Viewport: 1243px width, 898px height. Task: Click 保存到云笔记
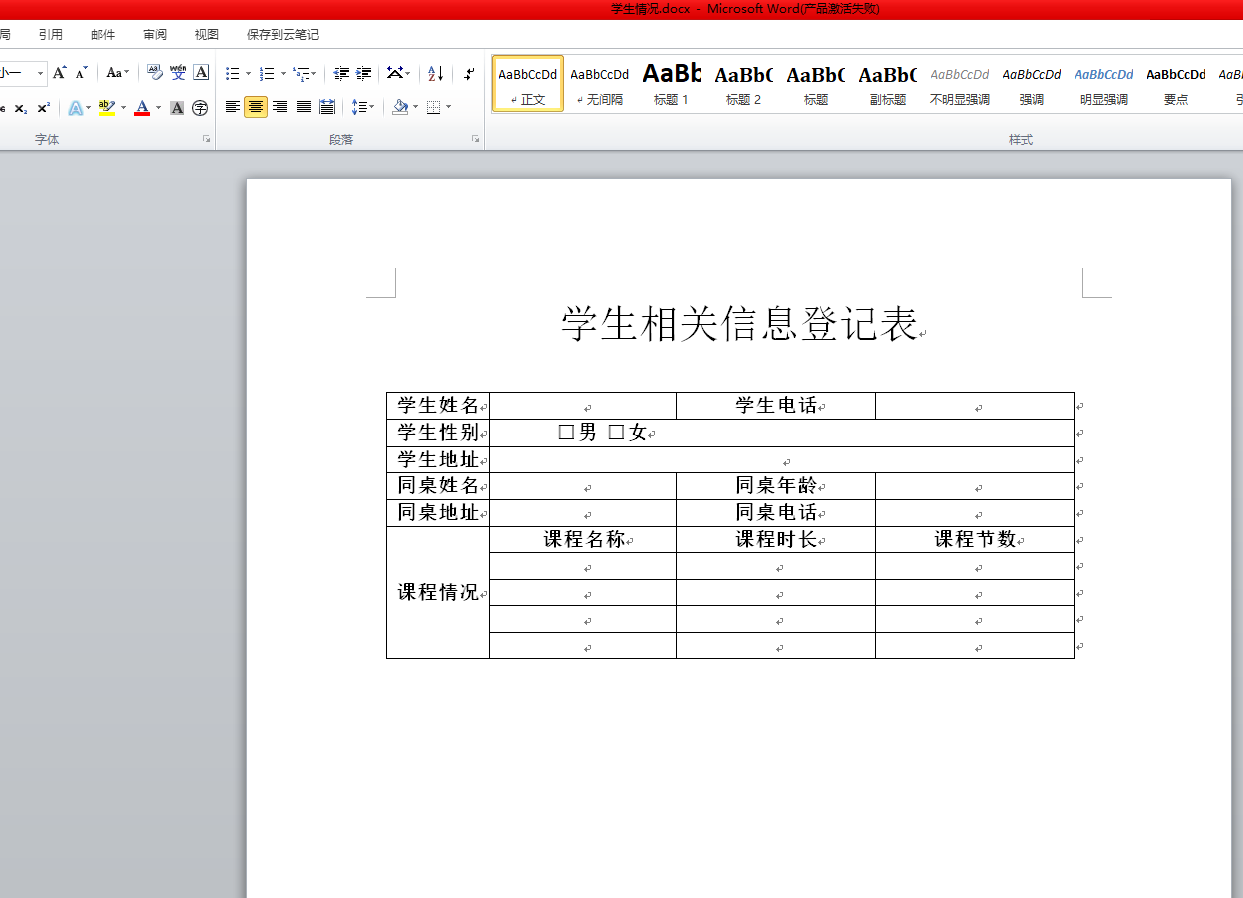281,33
